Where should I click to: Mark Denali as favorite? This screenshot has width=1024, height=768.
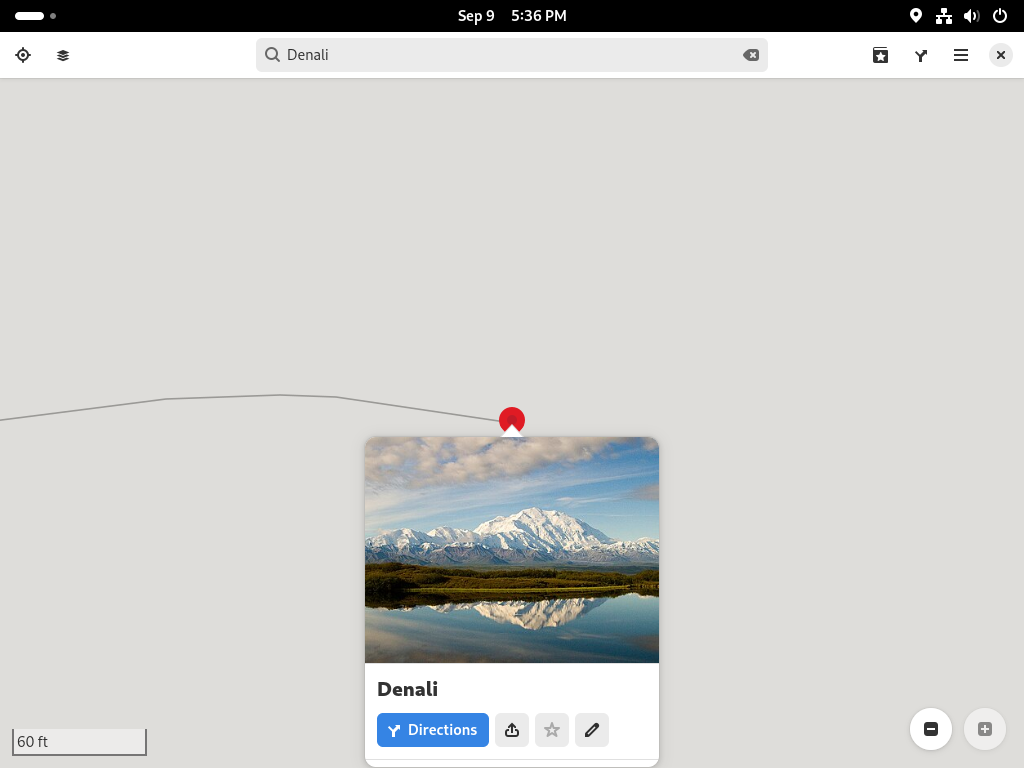click(552, 729)
